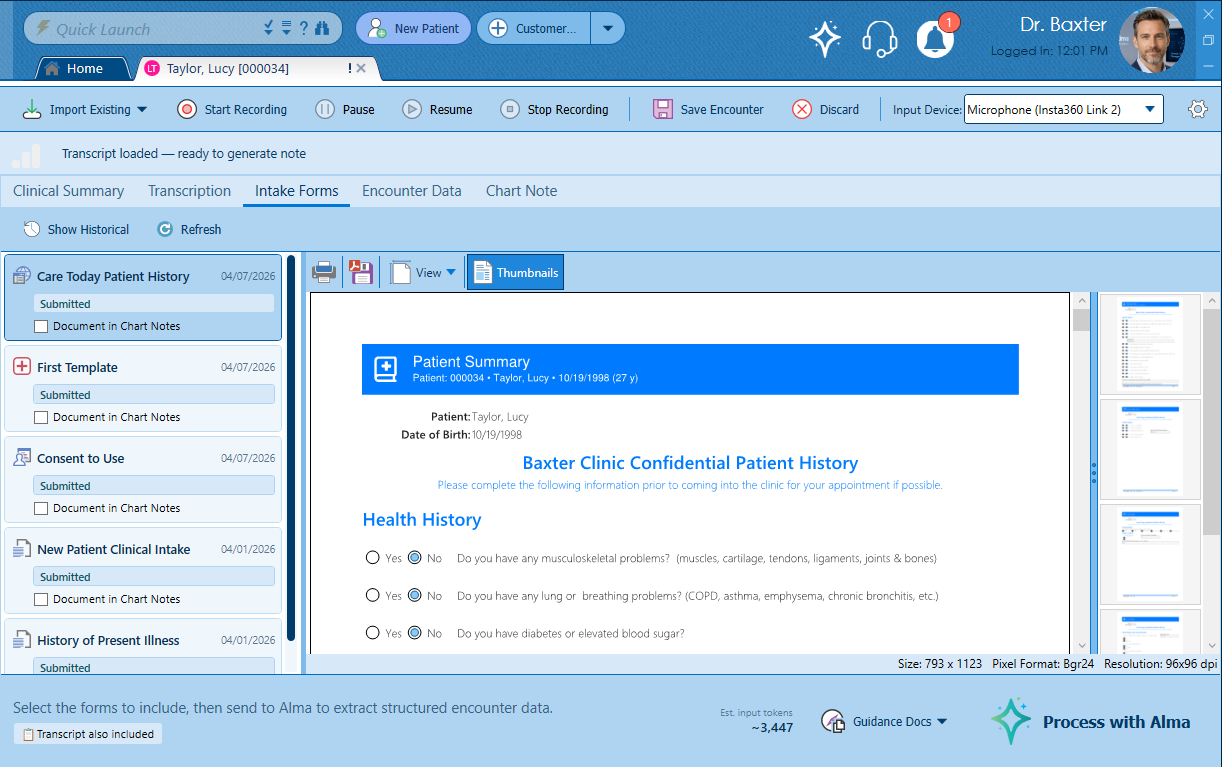Click the printer icon in the viewer toolbar

[x=324, y=272]
